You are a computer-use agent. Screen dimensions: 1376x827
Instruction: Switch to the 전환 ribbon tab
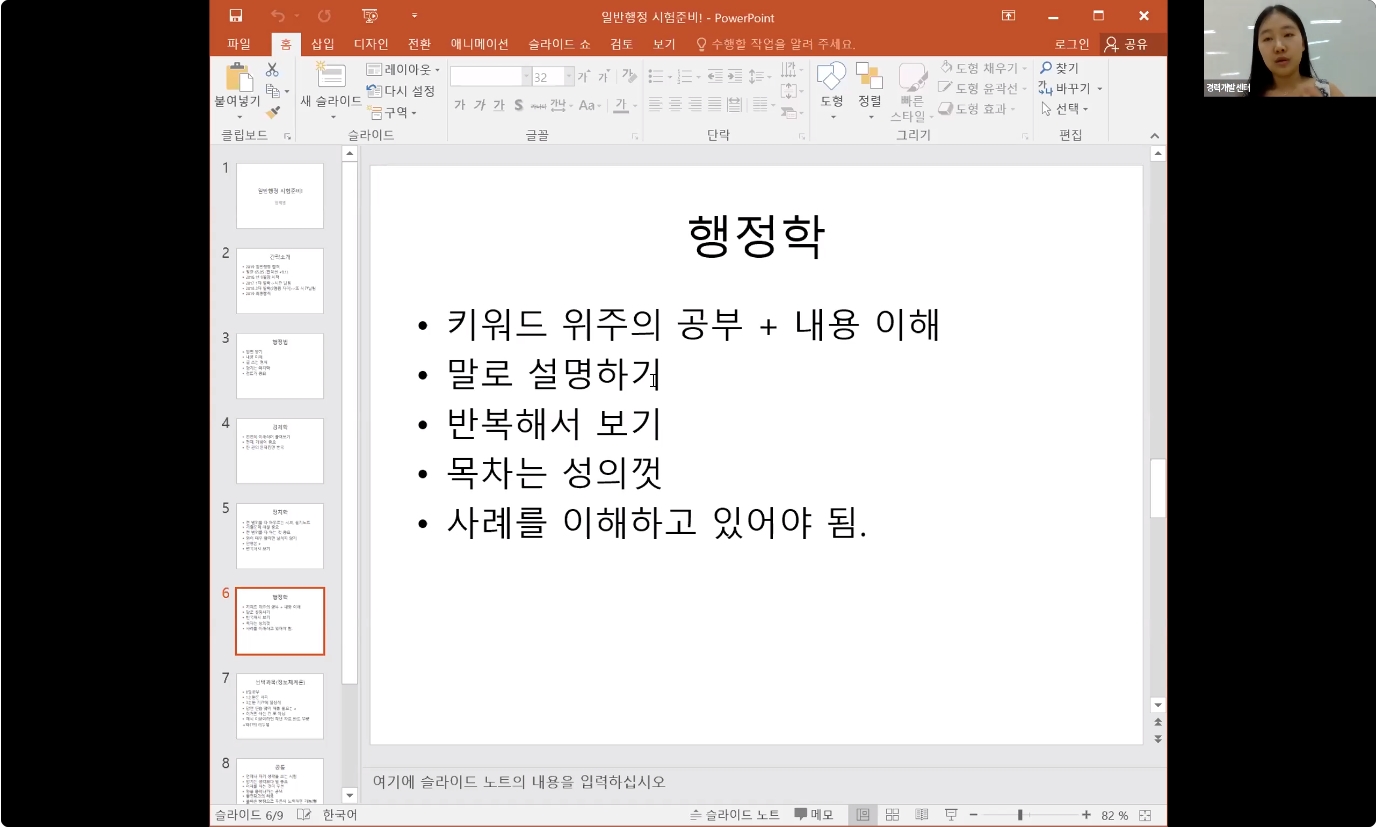click(x=420, y=44)
